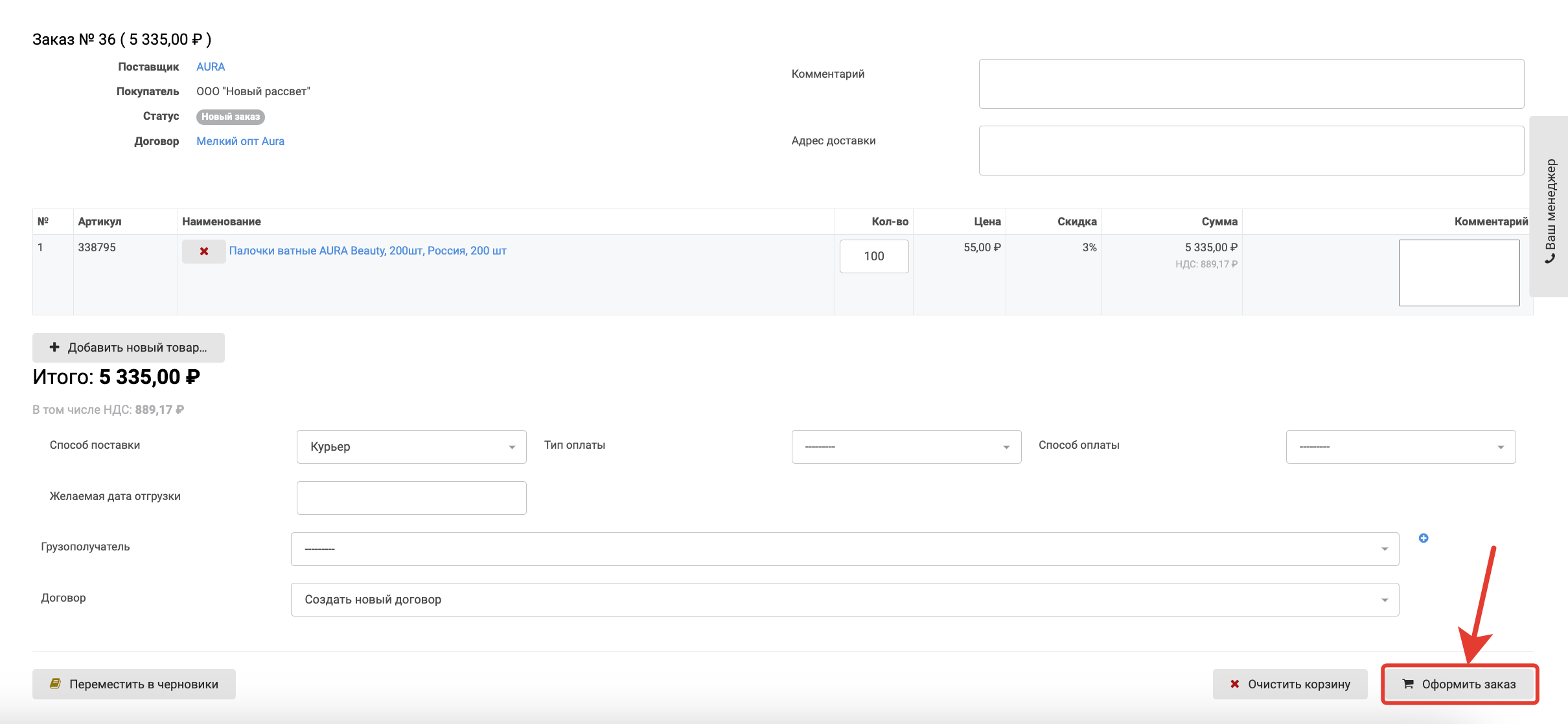
Task: Expand the Грузополучатель dropdown
Action: click(844, 549)
